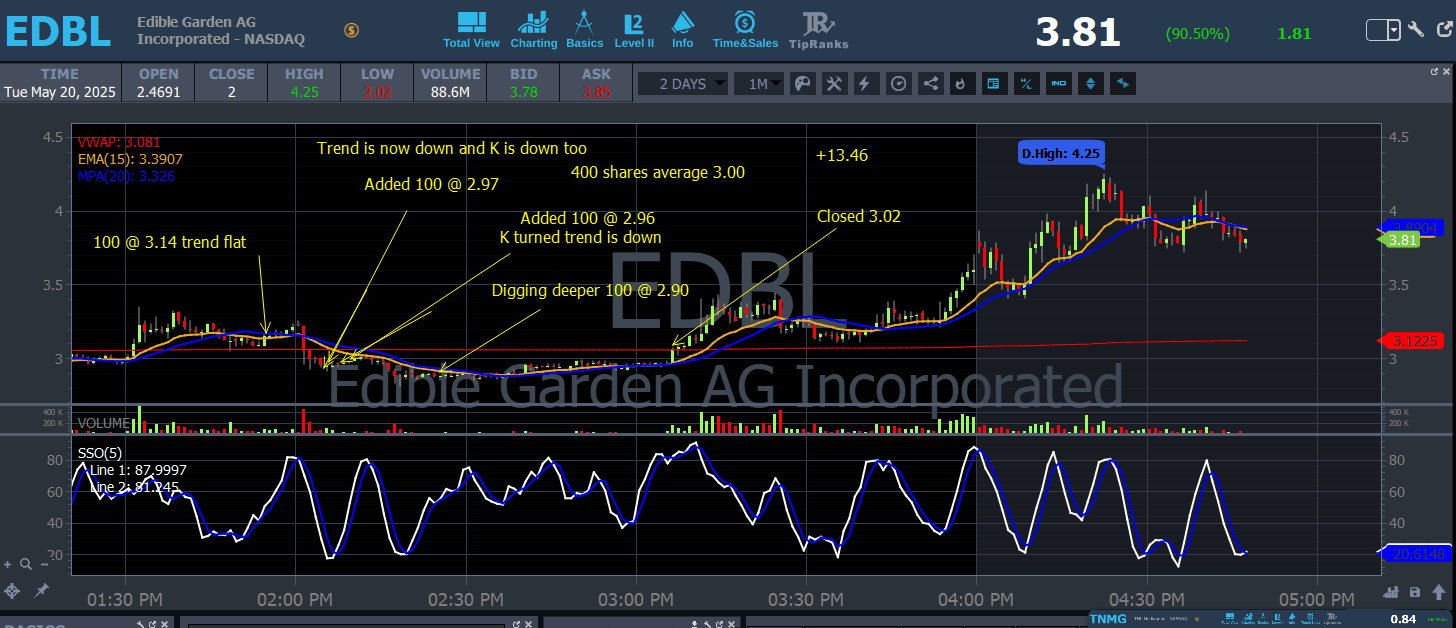Zoom in the chart with plus icon
This screenshot has height=628, width=1456.
(x=9, y=563)
